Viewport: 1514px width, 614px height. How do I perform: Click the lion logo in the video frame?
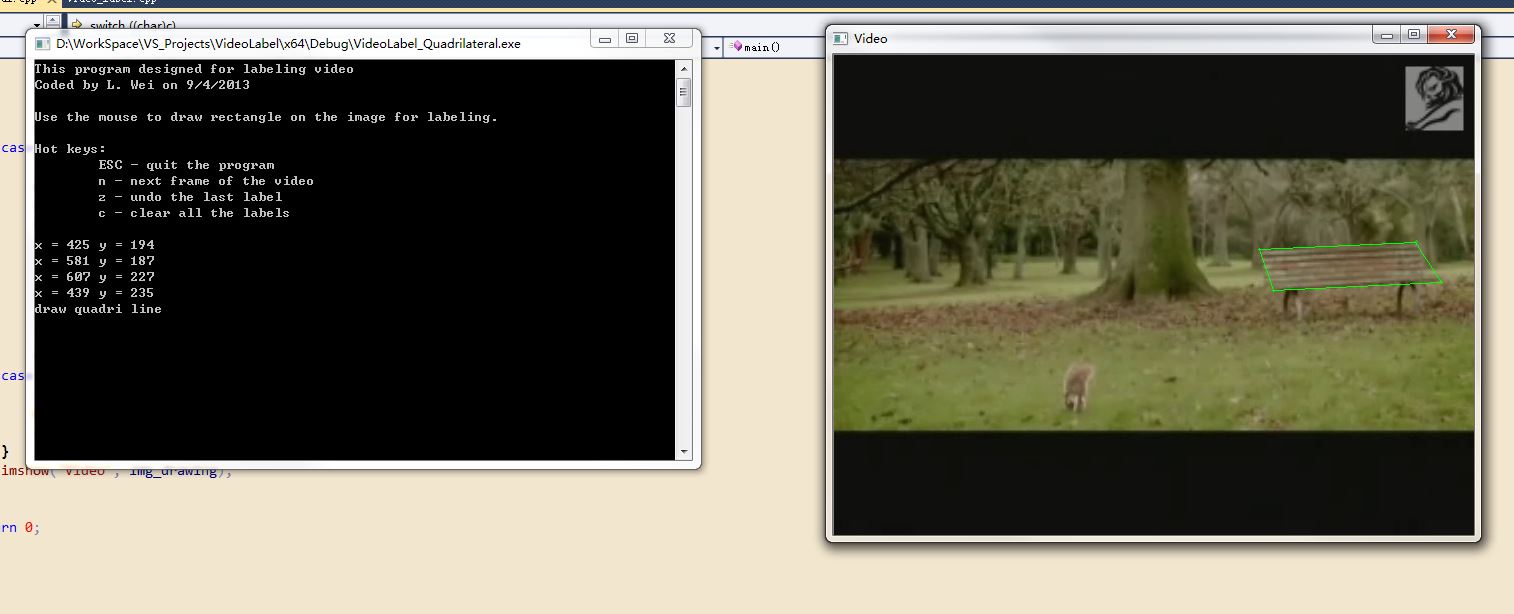[1434, 98]
